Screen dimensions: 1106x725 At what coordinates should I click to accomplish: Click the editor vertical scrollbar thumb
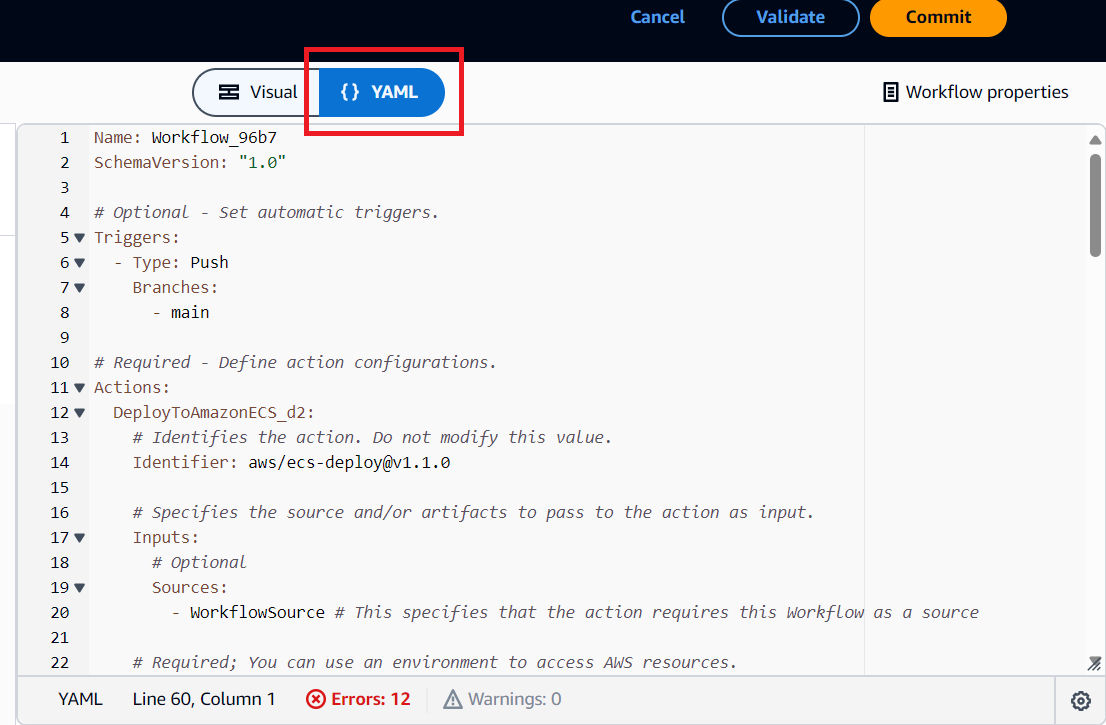click(1095, 205)
